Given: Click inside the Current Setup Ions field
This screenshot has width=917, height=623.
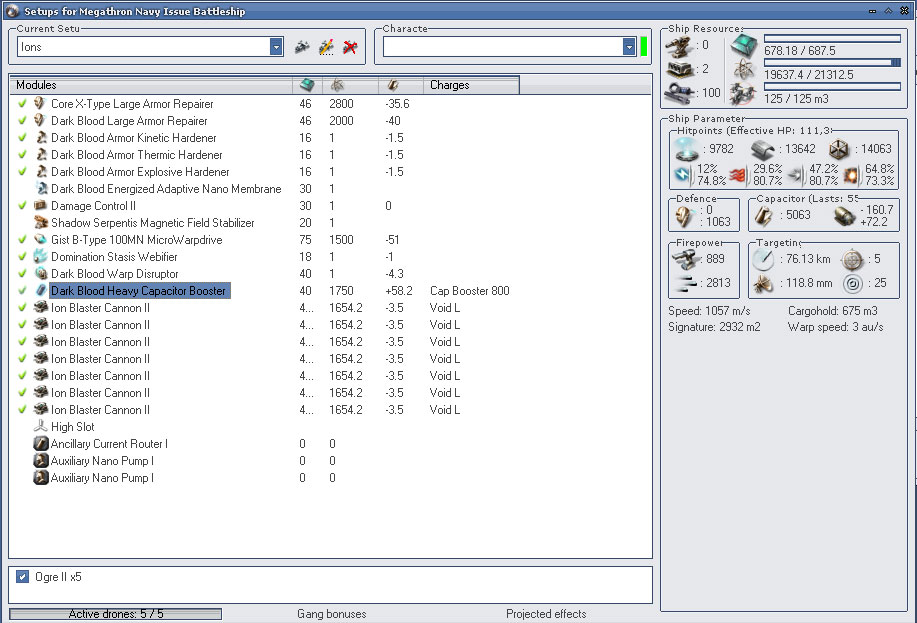Looking at the screenshot, I should 144,47.
